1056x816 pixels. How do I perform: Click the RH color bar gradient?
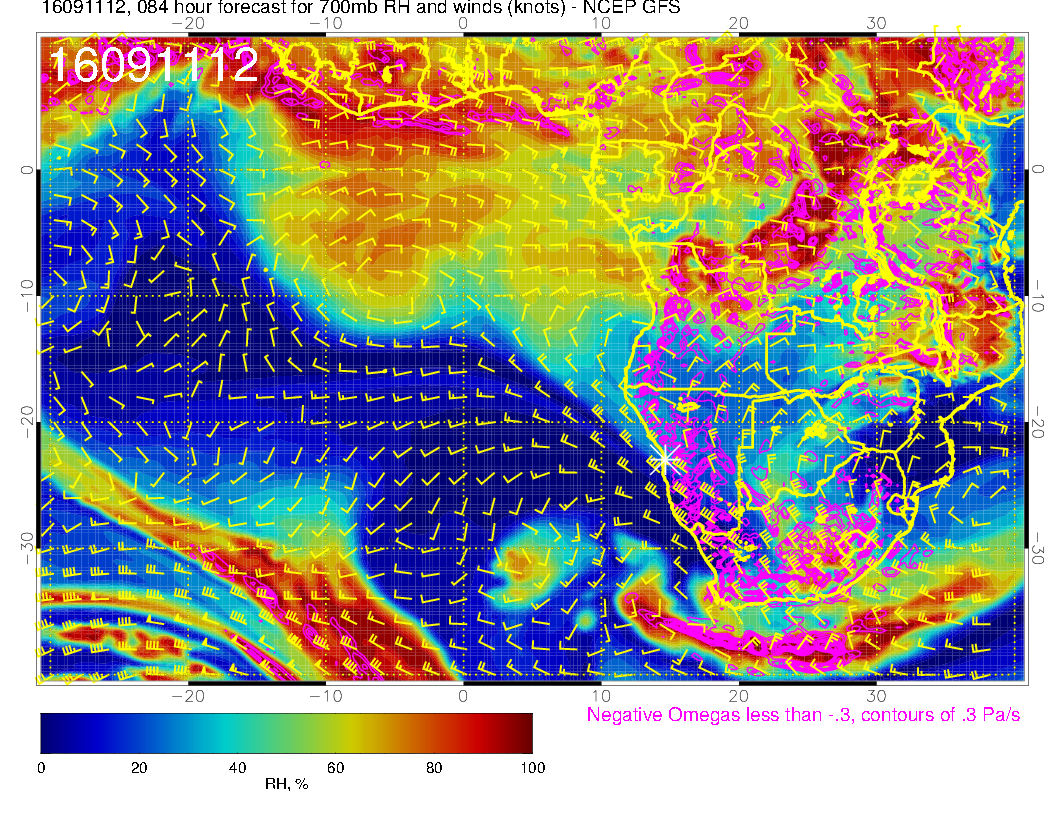point(286,733)
